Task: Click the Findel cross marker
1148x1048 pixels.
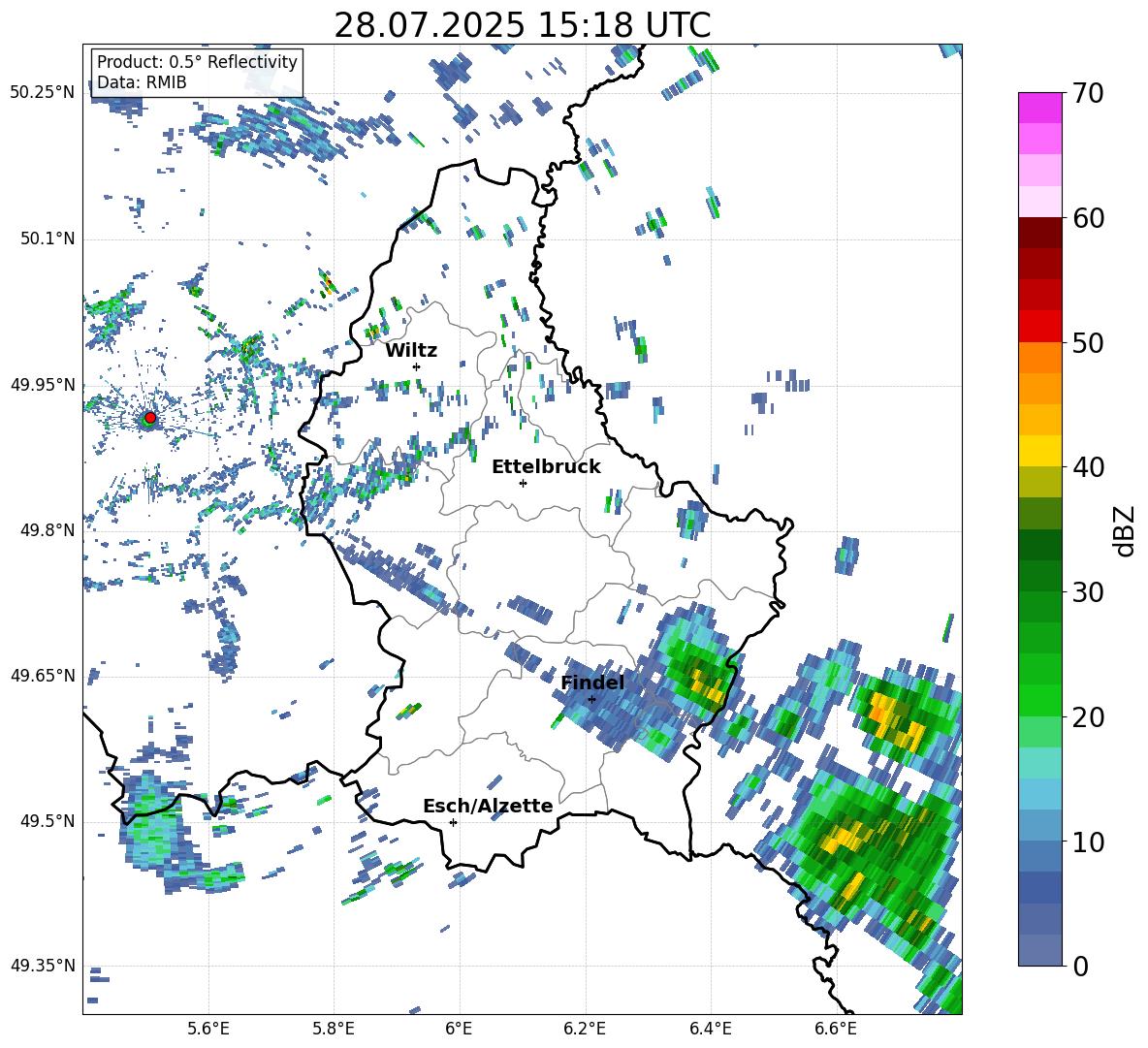Action: click(x=591, y=699)
